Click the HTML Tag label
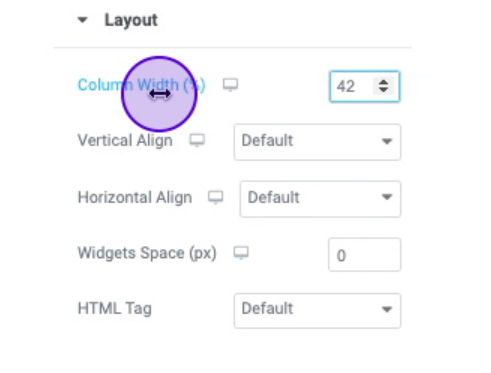The height and width of the screenshot is (373, 491). click(x=115, y=309)
